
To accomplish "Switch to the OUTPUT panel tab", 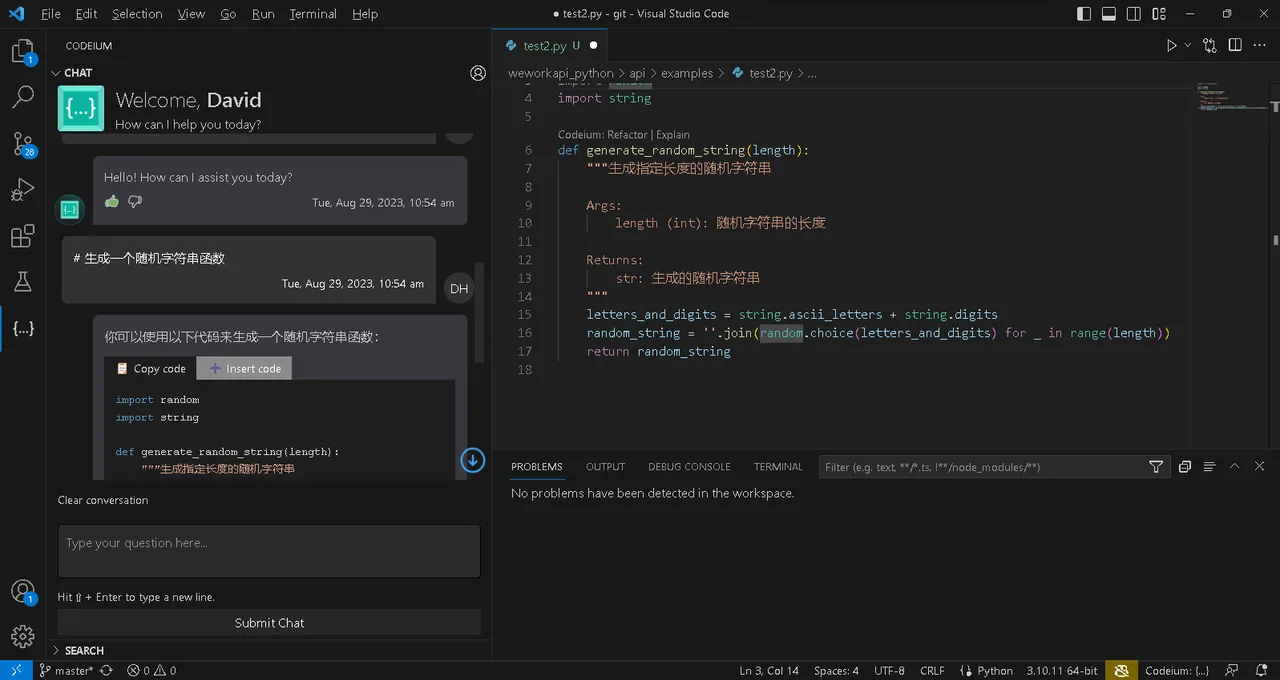I will tap(605, 467).
